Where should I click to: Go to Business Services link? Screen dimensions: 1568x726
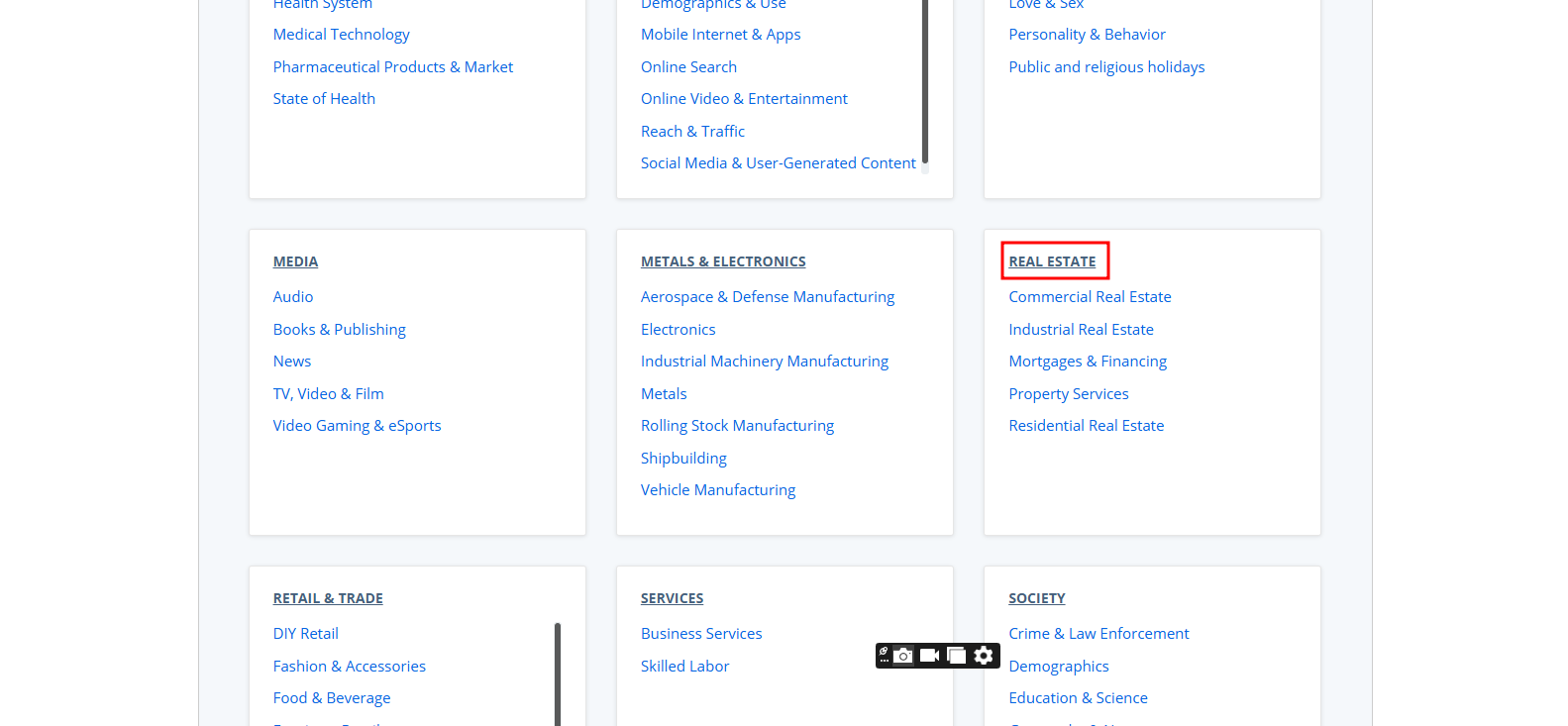tap(701, 634)
